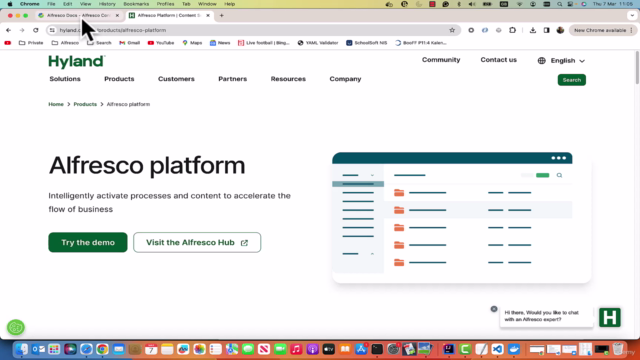640x360 pixels.
Task: Open a new tab with the plus button
Action: point(222,16)
